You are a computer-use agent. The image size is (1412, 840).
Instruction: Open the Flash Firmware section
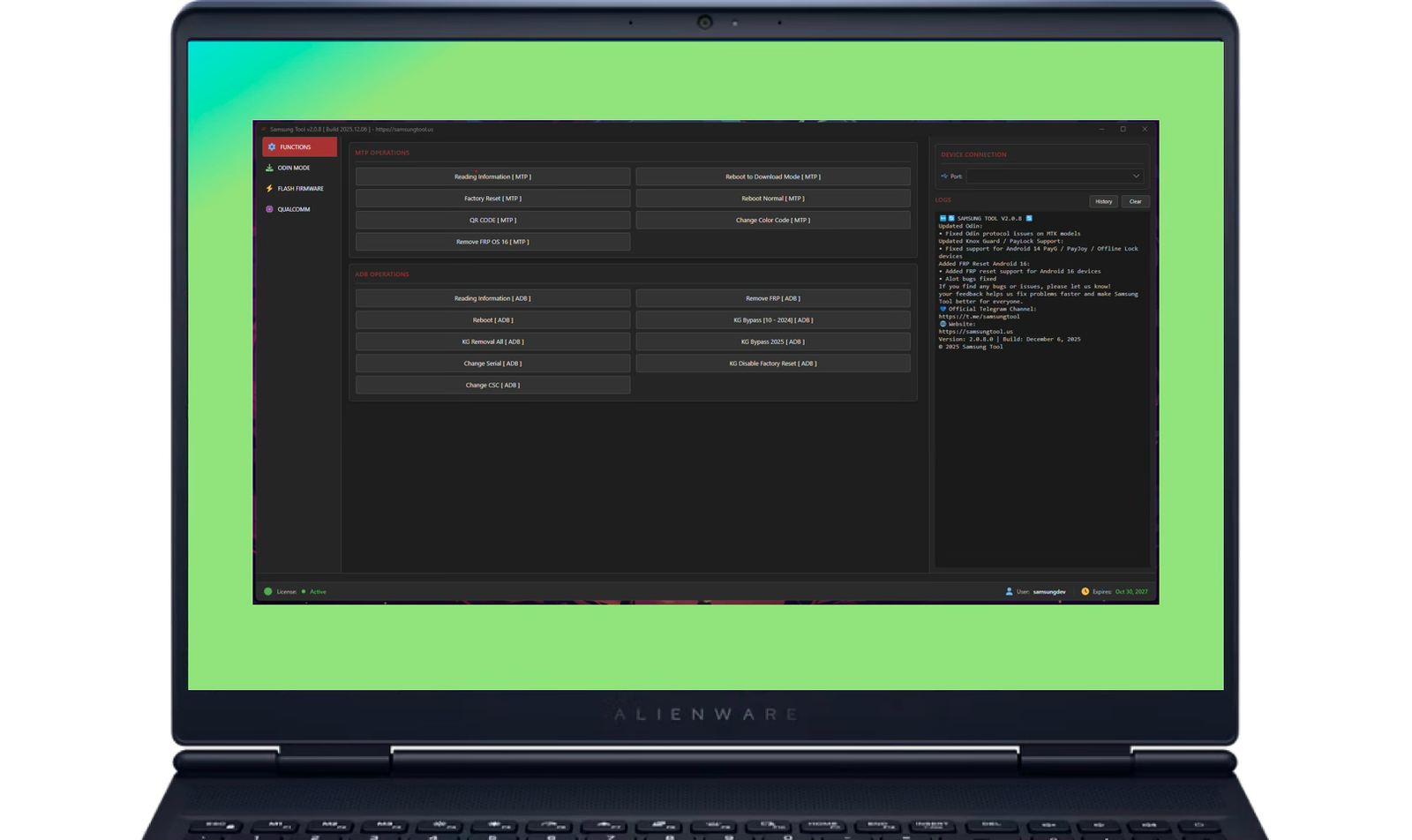(x=299, y=189)
